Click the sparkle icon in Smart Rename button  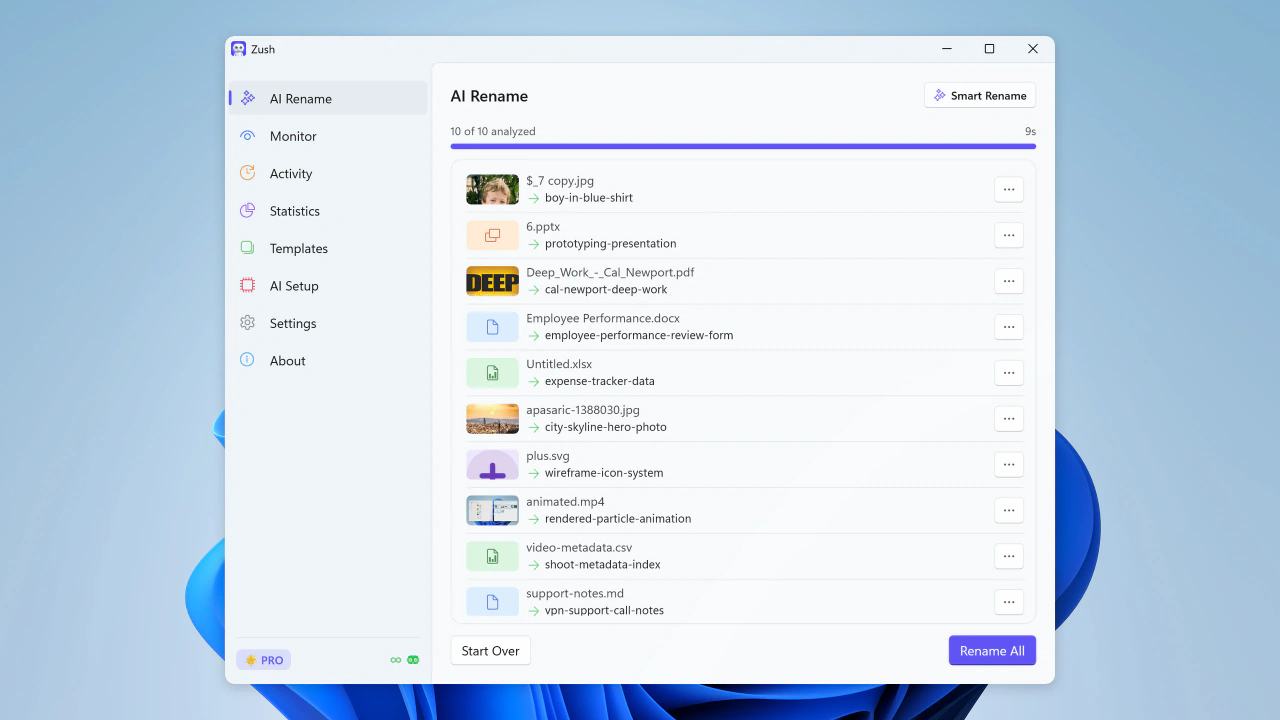pyautogui.click(x=940, y=95)
